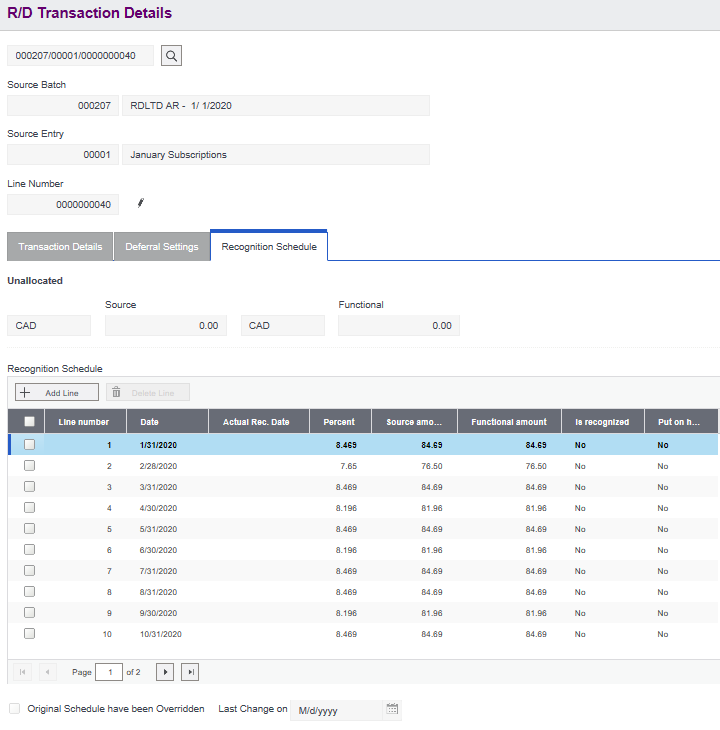Image resolution: width=720 pixels, height=730 pixels.
Task: Open the Deferral Settings tab
Action: tap(161, 247)
